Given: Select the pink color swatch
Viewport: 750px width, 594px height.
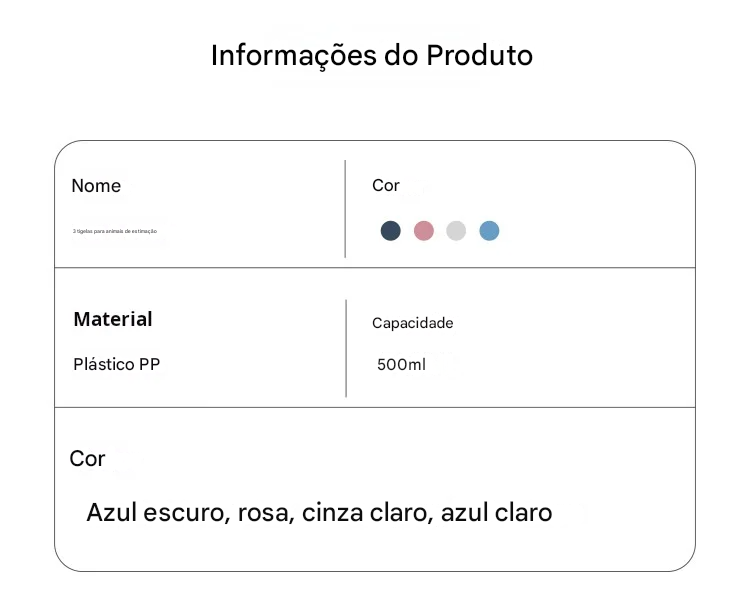Looking at the screenshot, I should (424, 231).
